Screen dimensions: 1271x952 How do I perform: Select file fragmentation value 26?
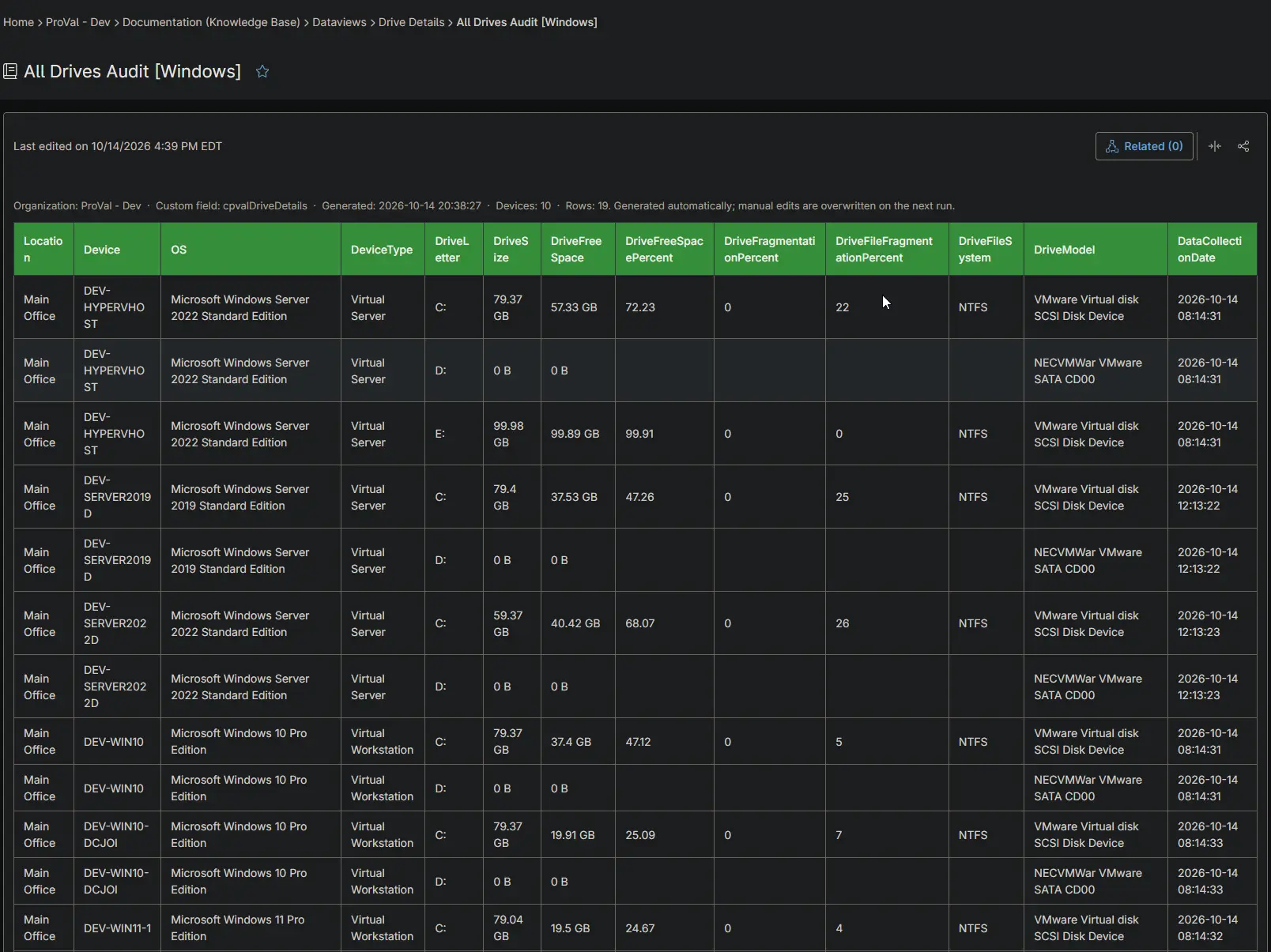click(x=887, y=623)
